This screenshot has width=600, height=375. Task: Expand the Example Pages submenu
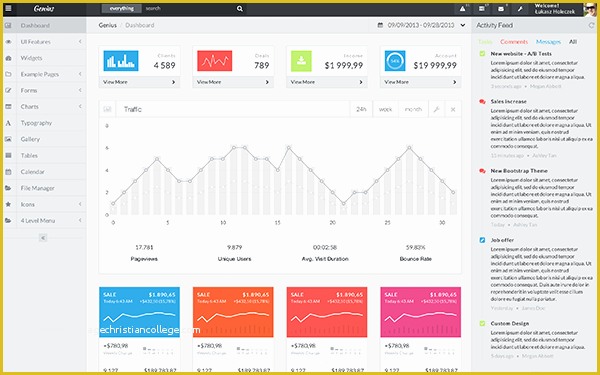point(80,74)
